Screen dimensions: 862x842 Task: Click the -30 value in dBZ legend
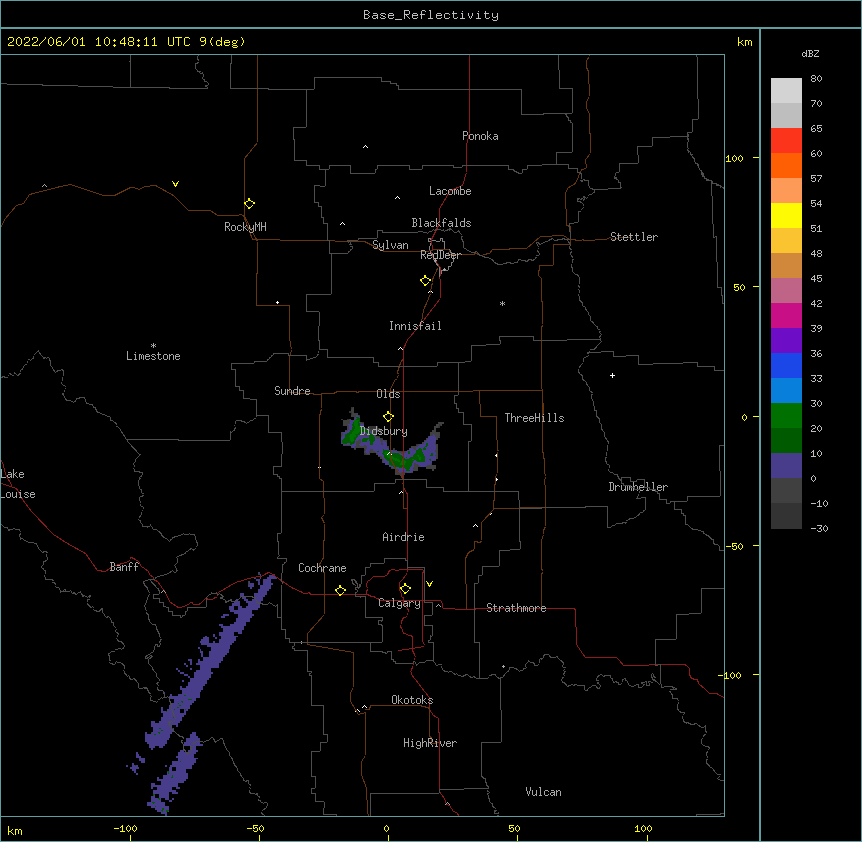click(819, 529)
